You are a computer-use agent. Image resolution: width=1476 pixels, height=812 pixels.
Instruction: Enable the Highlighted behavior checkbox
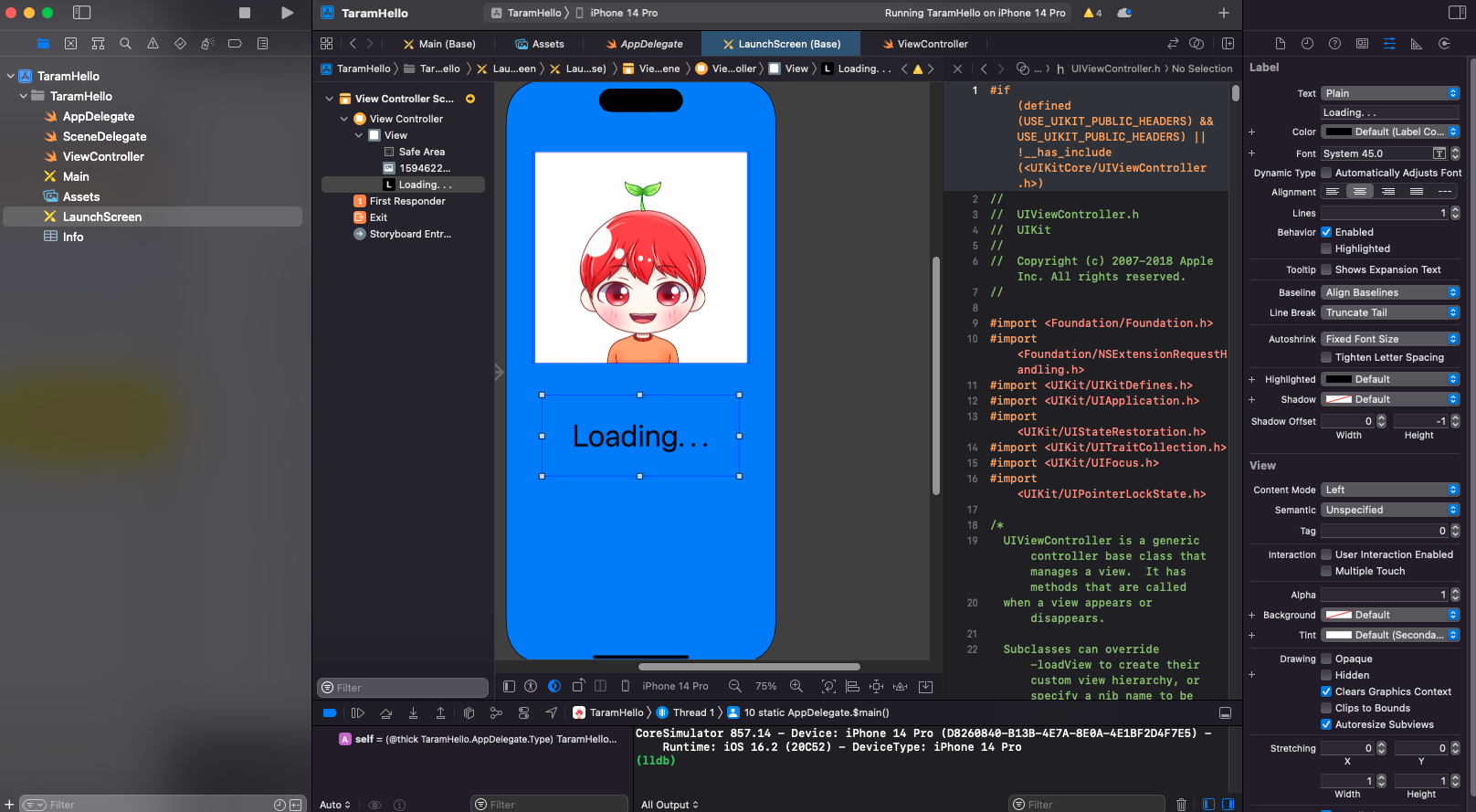(x=1326, y=248)
